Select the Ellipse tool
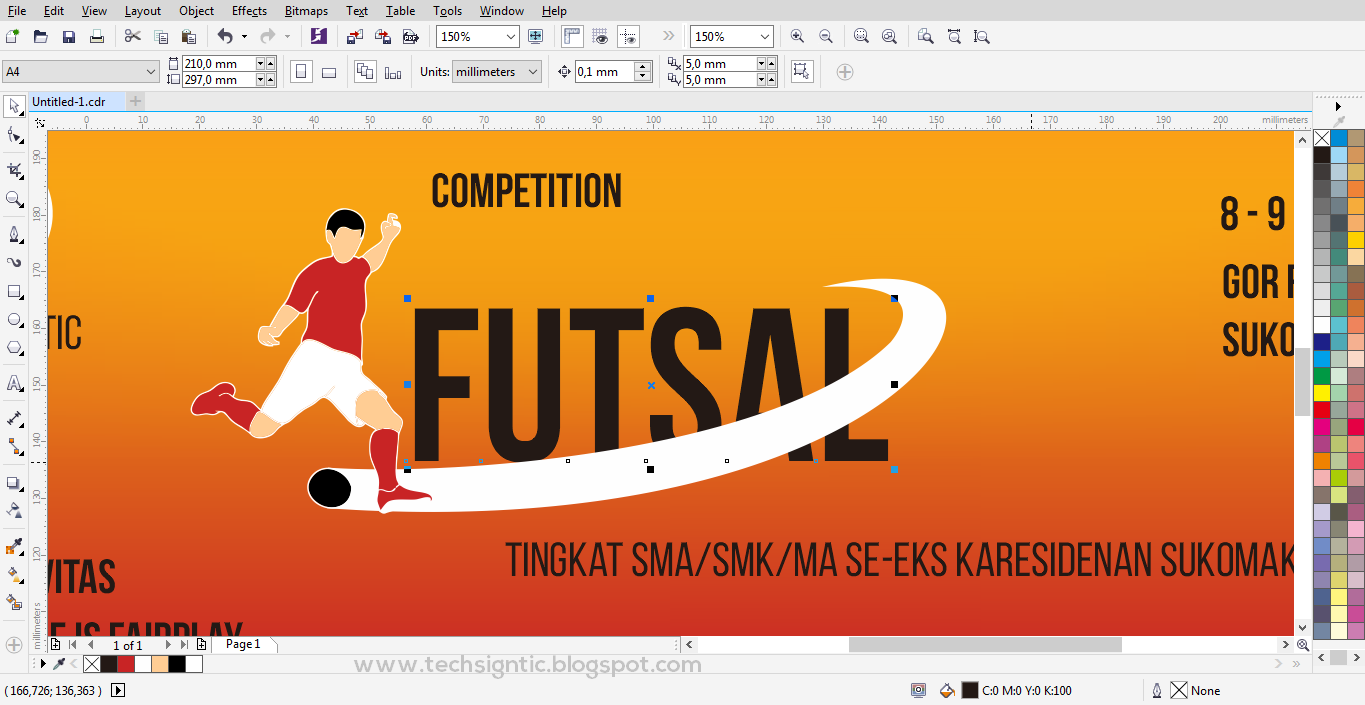The height and width of the screenshot is (705, 1365). point(13,320)
